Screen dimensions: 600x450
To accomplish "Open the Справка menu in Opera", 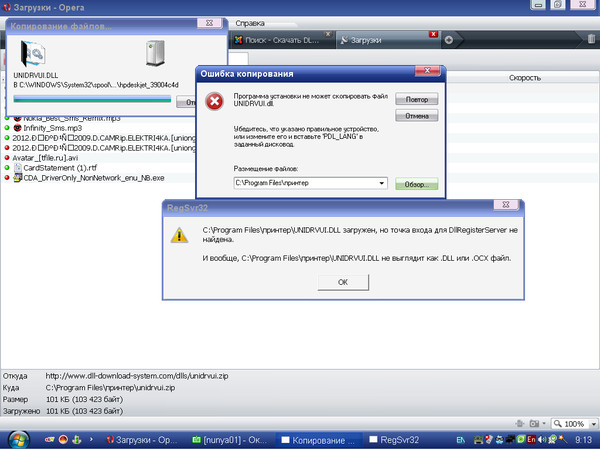I will click(x=249, y=23).
